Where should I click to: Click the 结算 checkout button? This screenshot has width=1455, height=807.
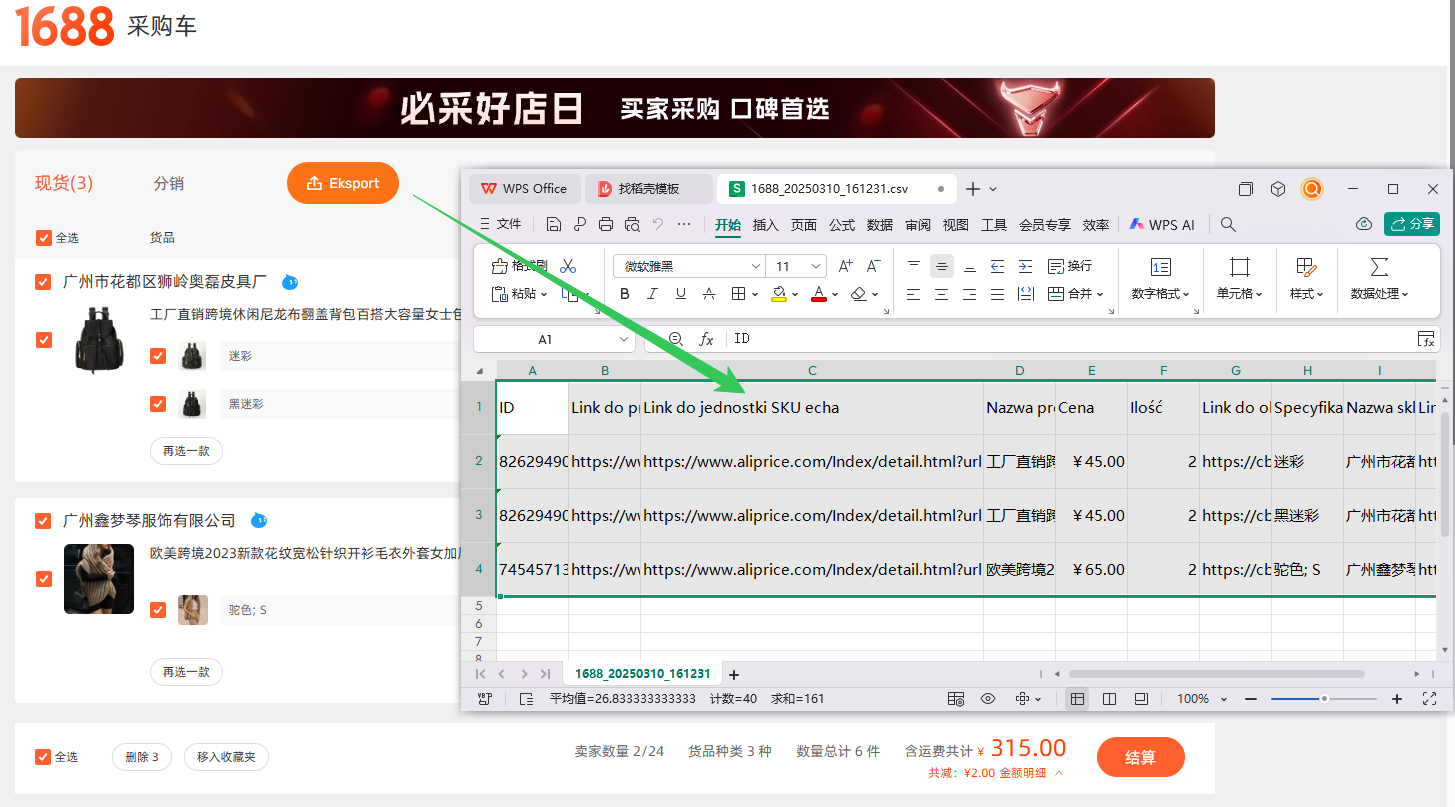(1140, 757)
